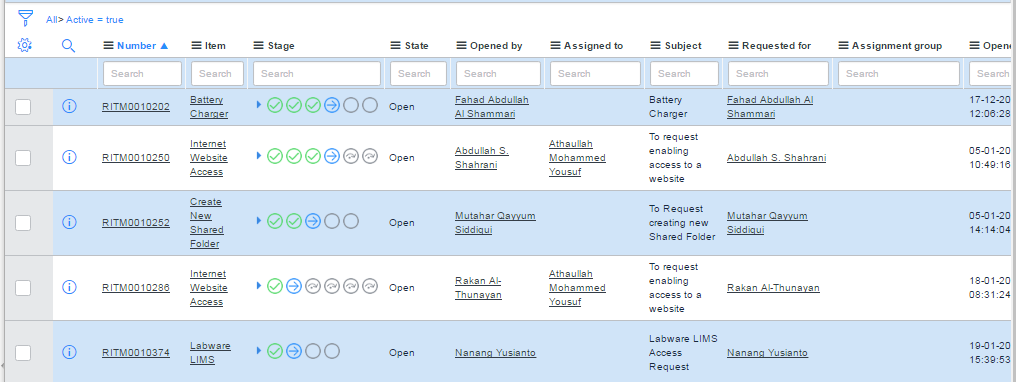Image resolution: width=1016 pixels, height=382 pixels.
Task: Focus Assignment group column search field
Action: [x=899, y=74]
